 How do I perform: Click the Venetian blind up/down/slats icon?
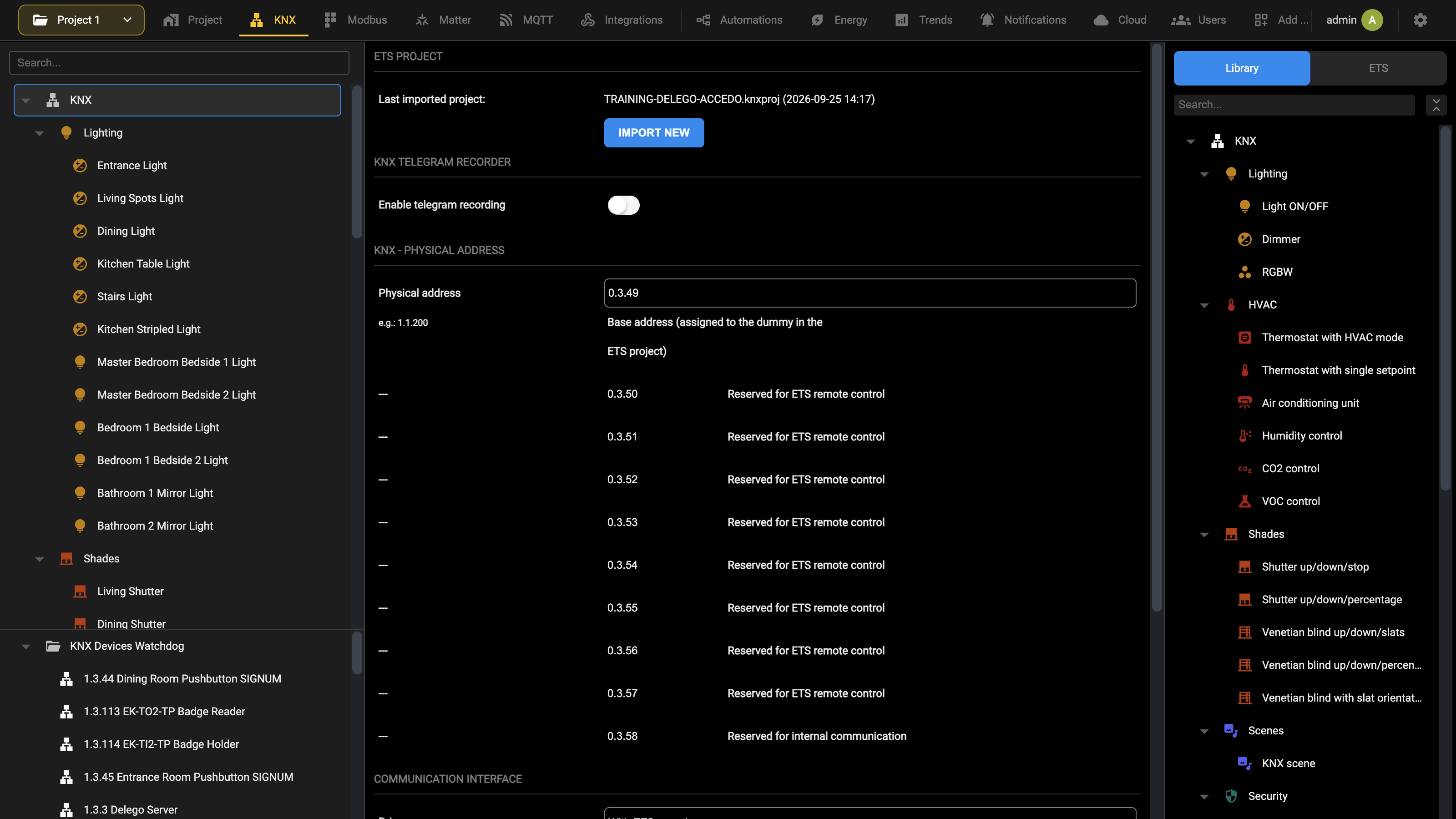pos(1244,632)
